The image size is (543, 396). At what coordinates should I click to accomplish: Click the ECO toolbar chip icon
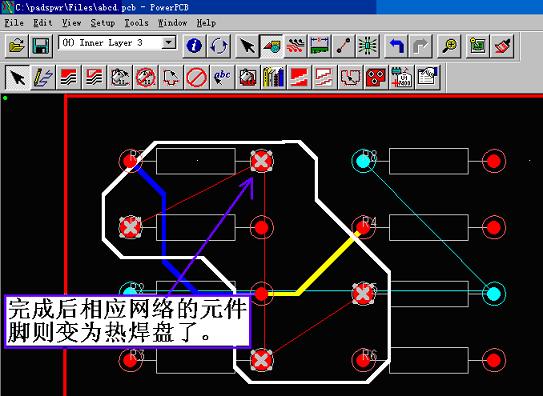coord(367,45)
